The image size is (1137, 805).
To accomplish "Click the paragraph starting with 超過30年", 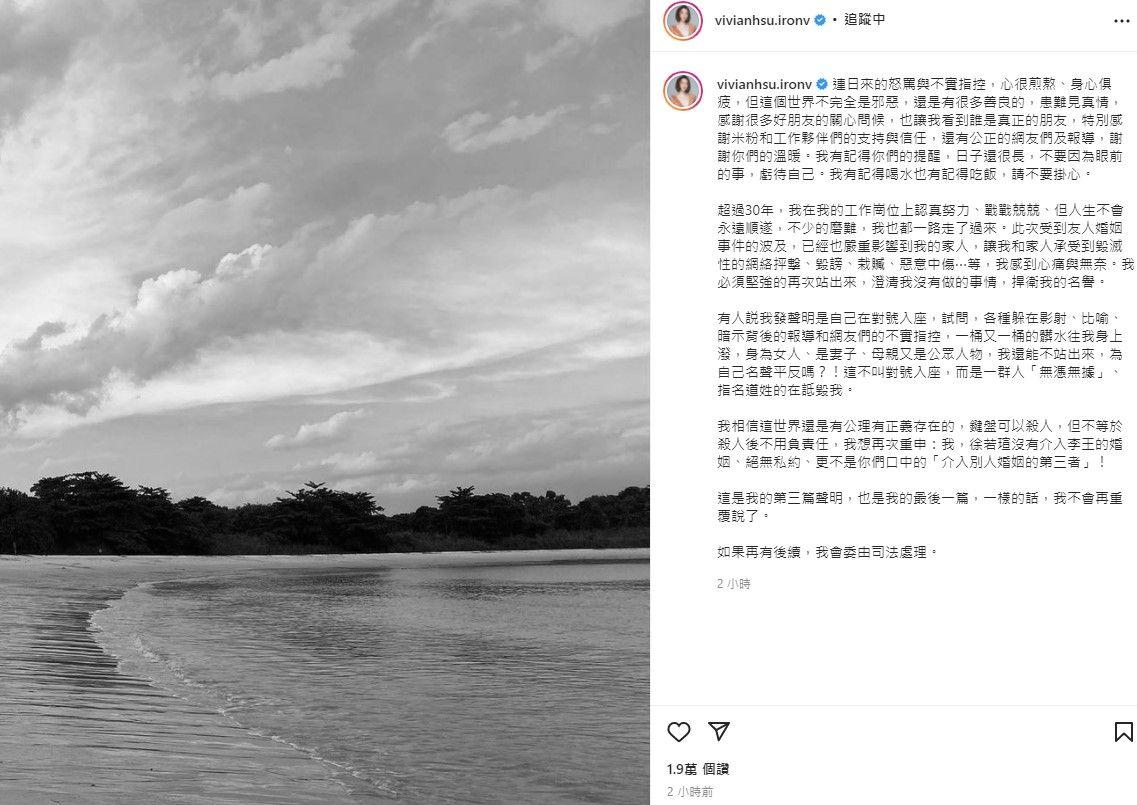I will tap(925, 246).
